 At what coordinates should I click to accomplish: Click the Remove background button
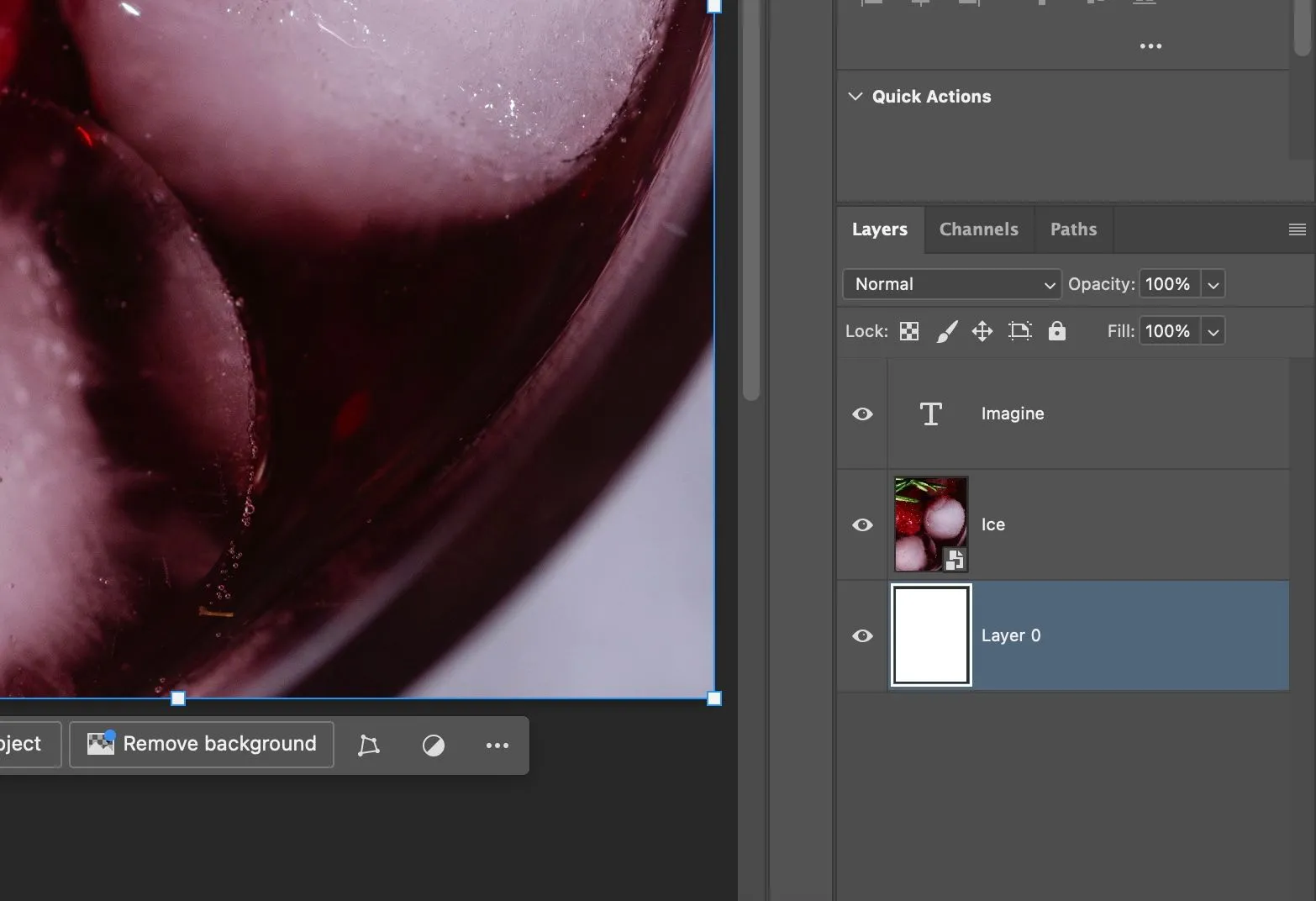coord(202,744)
